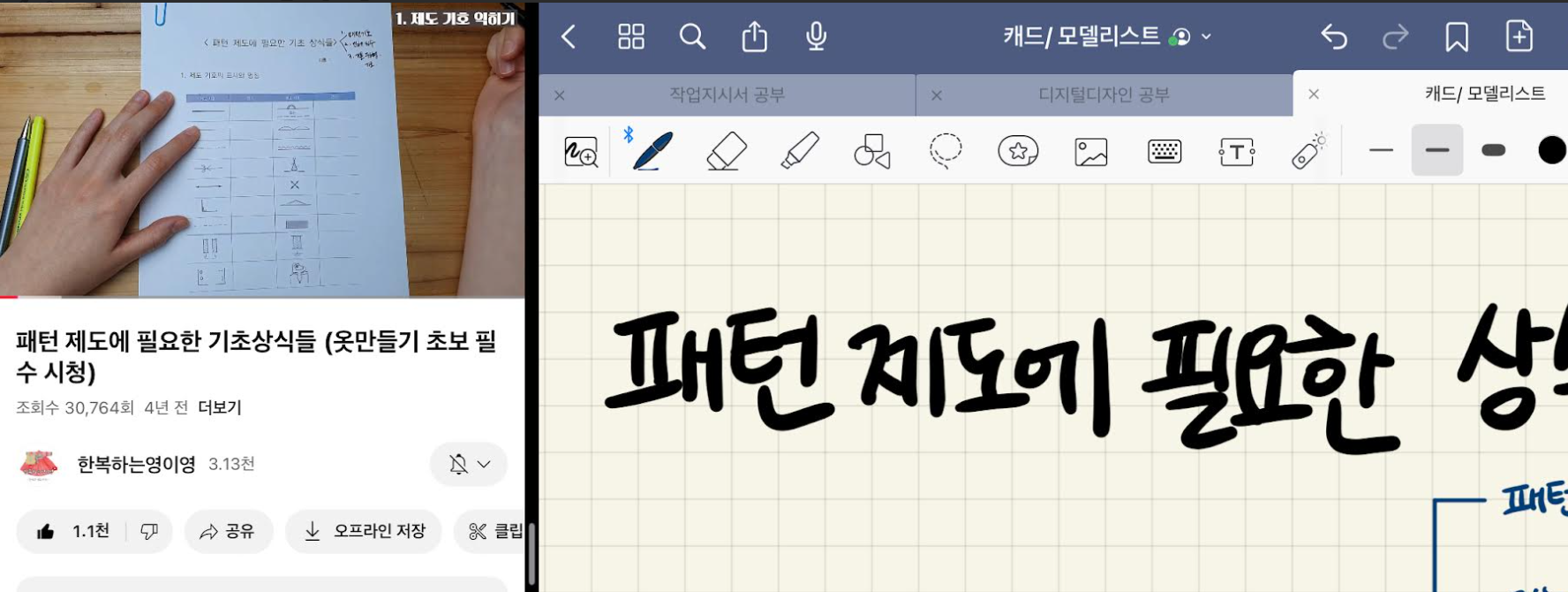Switch to the 작업지시서 공부 tab
This screenshot has height=592, width=1568.
(x=727, y=95)
